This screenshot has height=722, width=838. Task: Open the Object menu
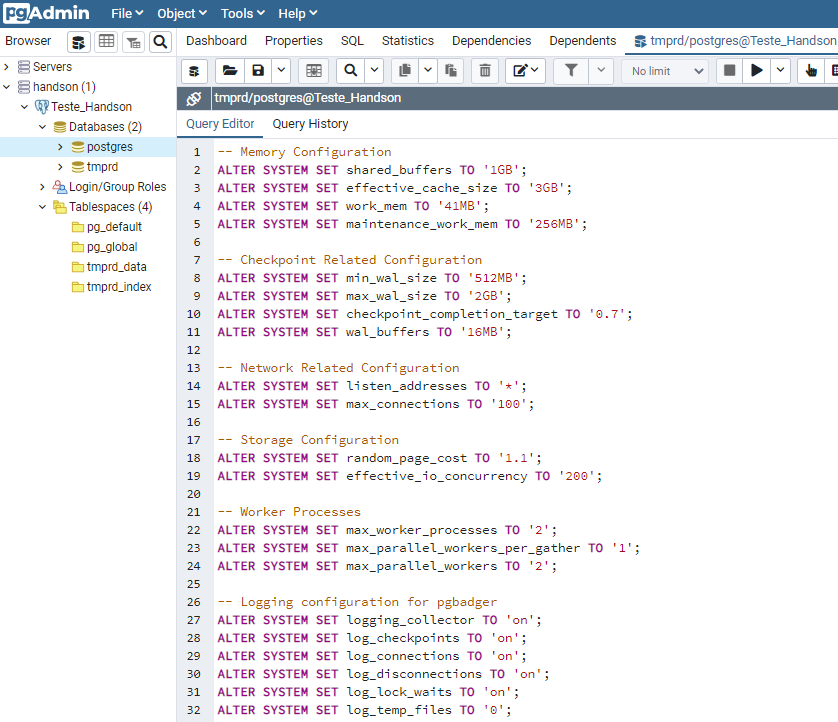(182, 13)
